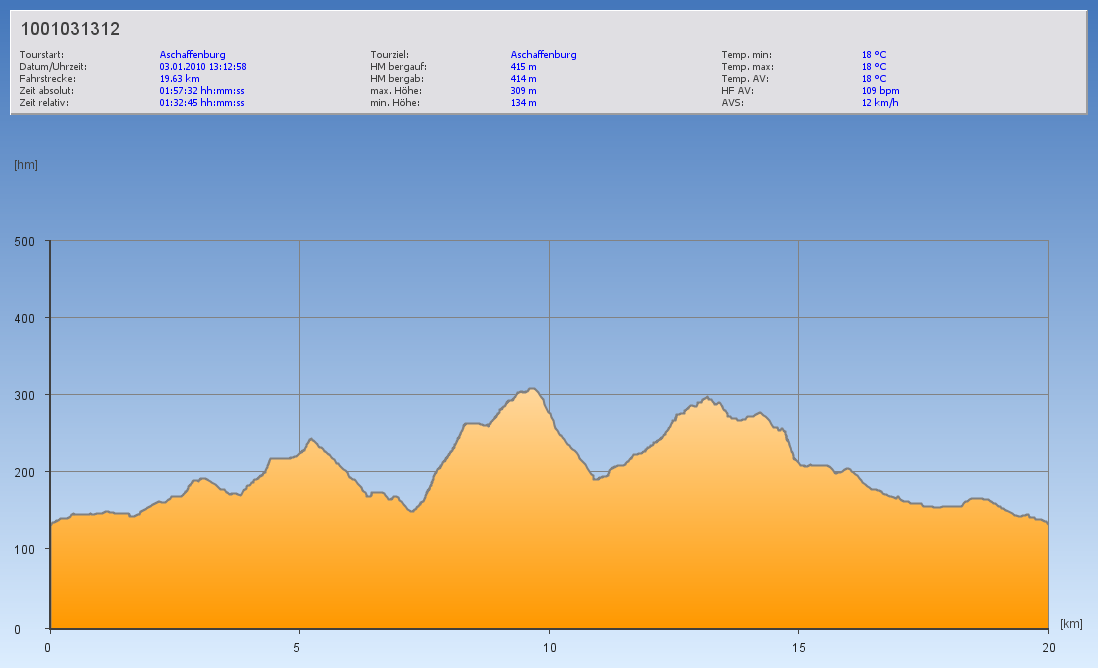1098x668 pixels.
Task: Select the max. Höhe value 309 m
Action: (x=524, y=90)
